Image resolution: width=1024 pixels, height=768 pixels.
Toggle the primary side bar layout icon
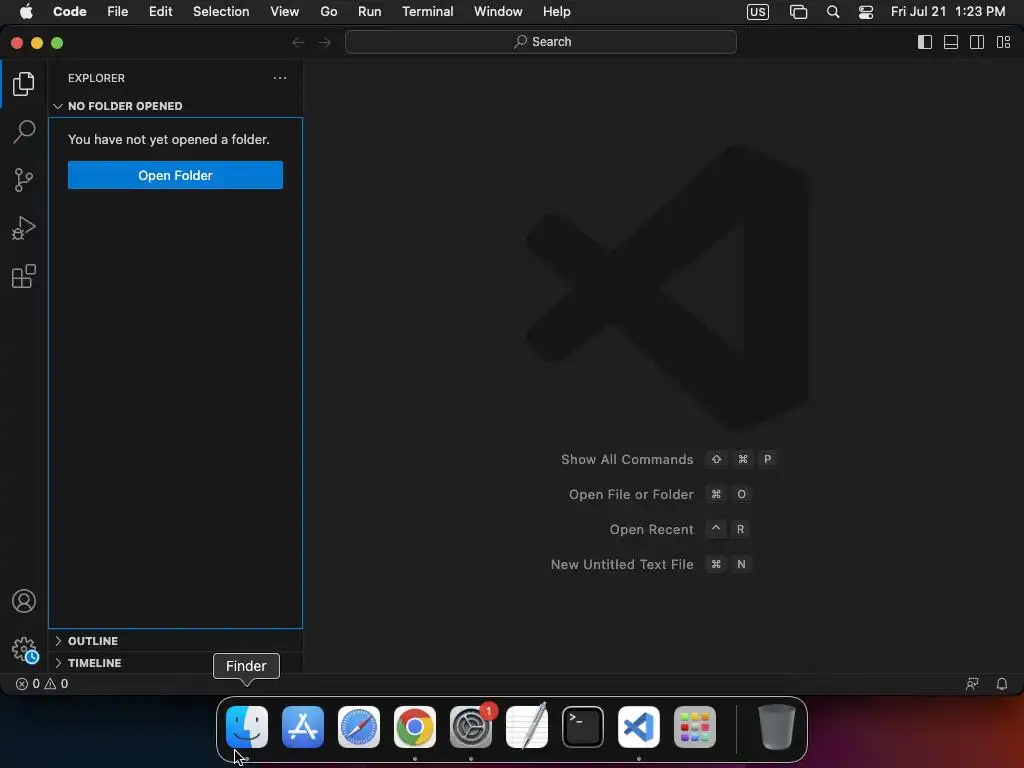tap(925, 42)
